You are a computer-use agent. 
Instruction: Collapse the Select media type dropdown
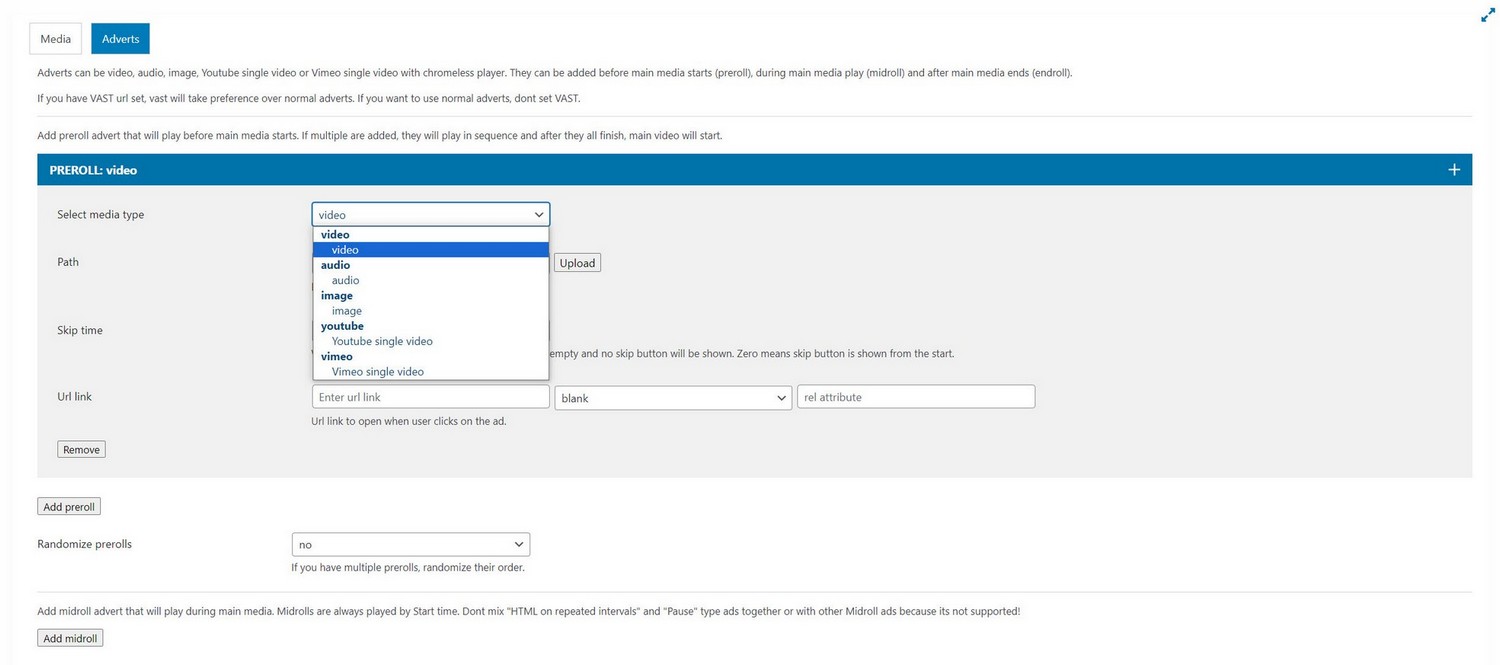(x=430, y=215)
